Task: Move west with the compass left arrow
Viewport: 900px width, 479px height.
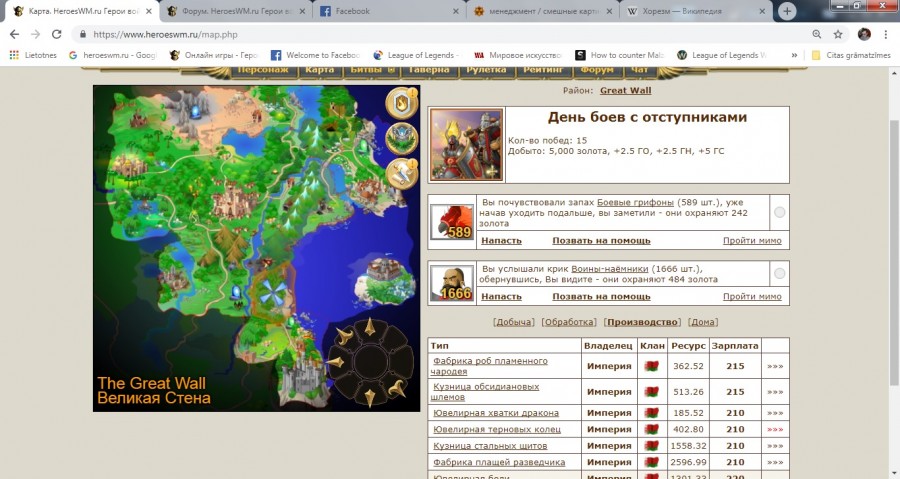Action: click(x=335, y=362)
